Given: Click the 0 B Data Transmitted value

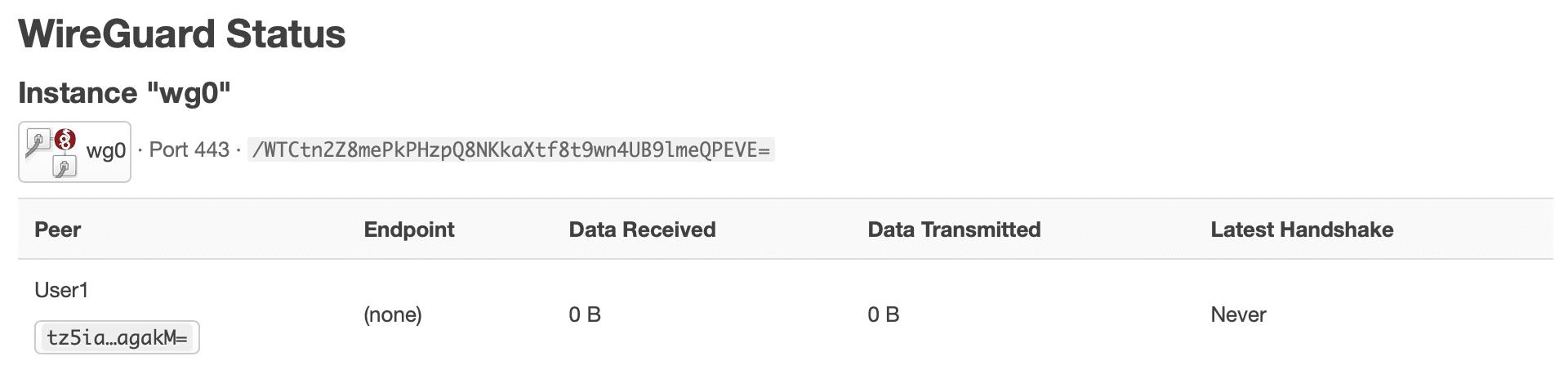Looking at the screenshot, I should tap(884, 314).
